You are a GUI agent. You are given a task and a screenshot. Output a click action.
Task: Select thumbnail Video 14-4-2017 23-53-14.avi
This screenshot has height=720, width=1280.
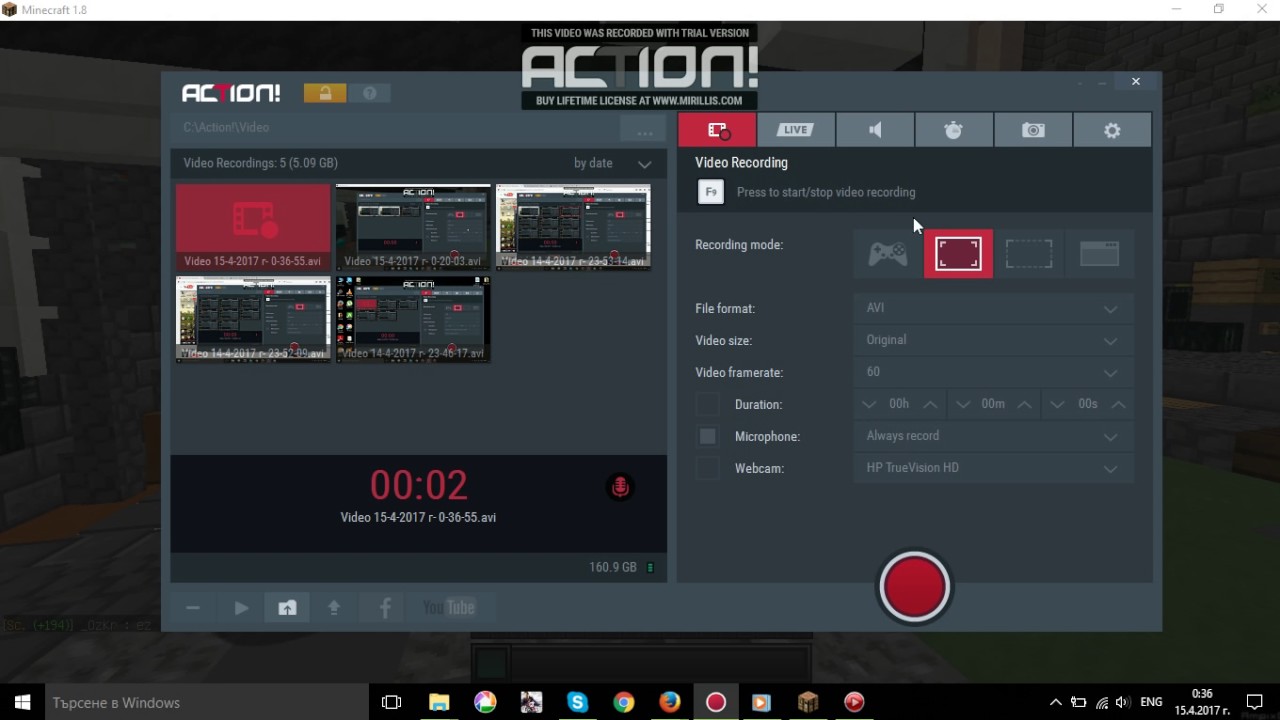[573, 226]
